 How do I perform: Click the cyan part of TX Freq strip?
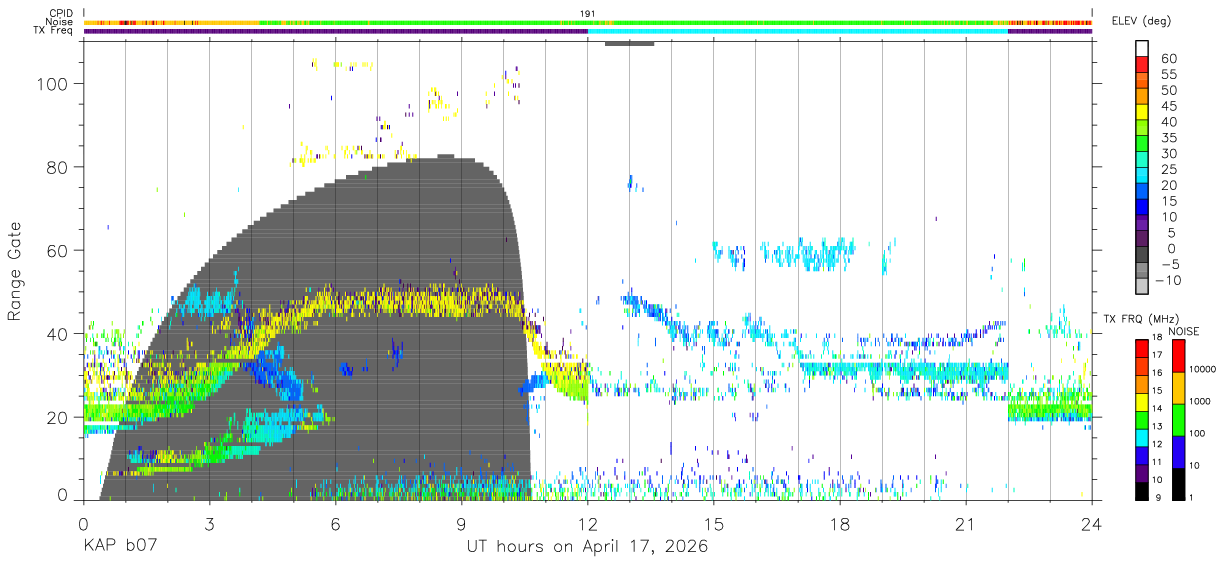pyautogui.click(x=798, y=31)
